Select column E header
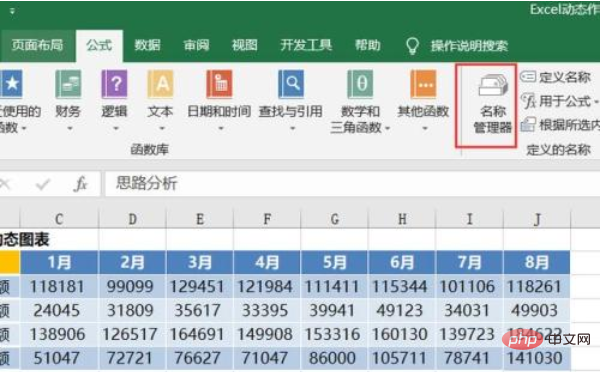The width and height of the screenshot is (601, 372). tap(200, 219)
